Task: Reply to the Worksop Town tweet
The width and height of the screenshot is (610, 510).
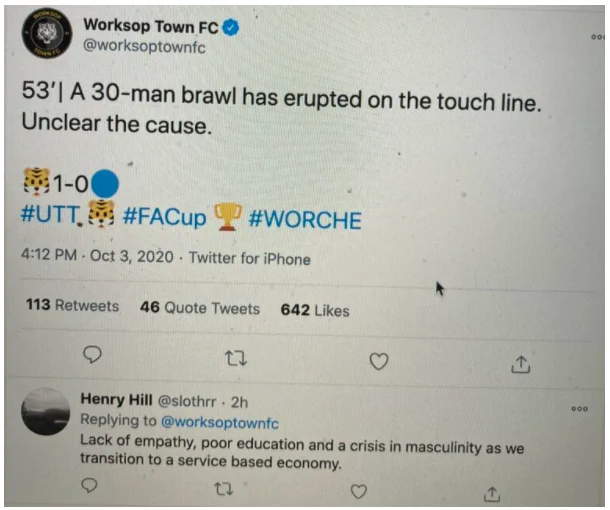Action: pos(93,354)
